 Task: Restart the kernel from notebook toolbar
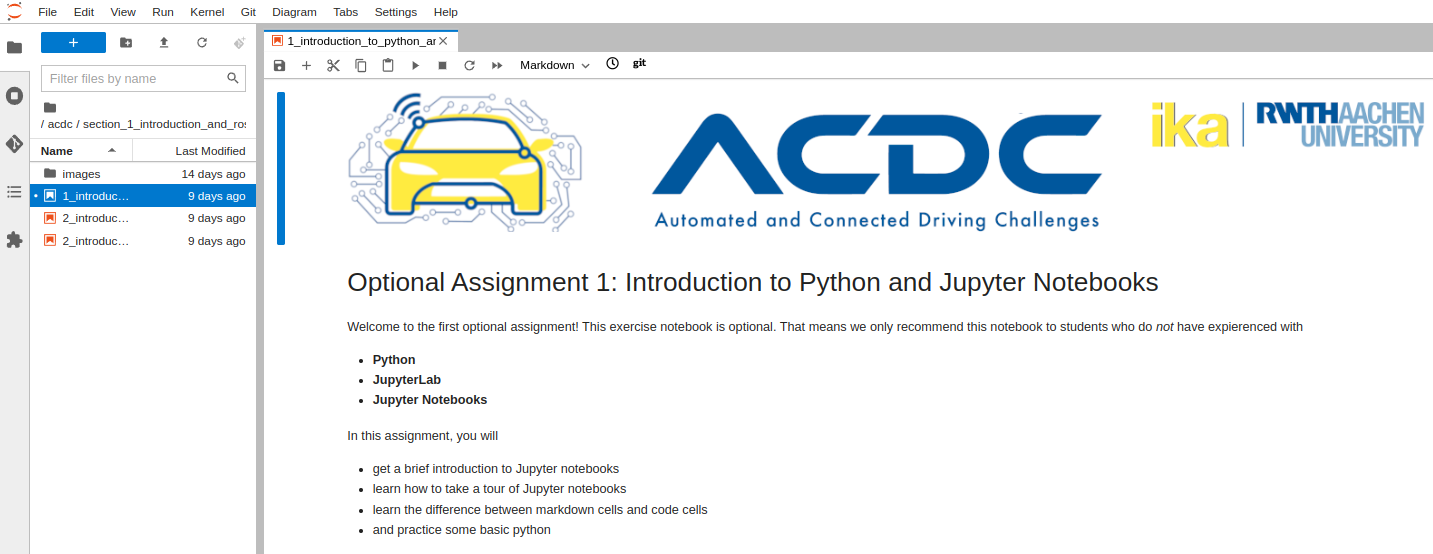pyautogui.click(x=469, y=65)
